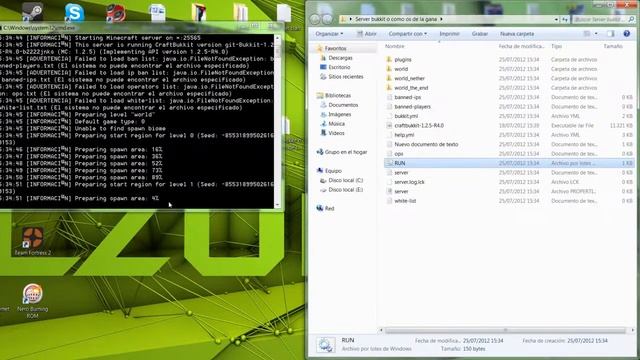Viewport: 640px width, 360px height.
Task: Open view options dropdown arrow
Action: [x=596, y=33]
